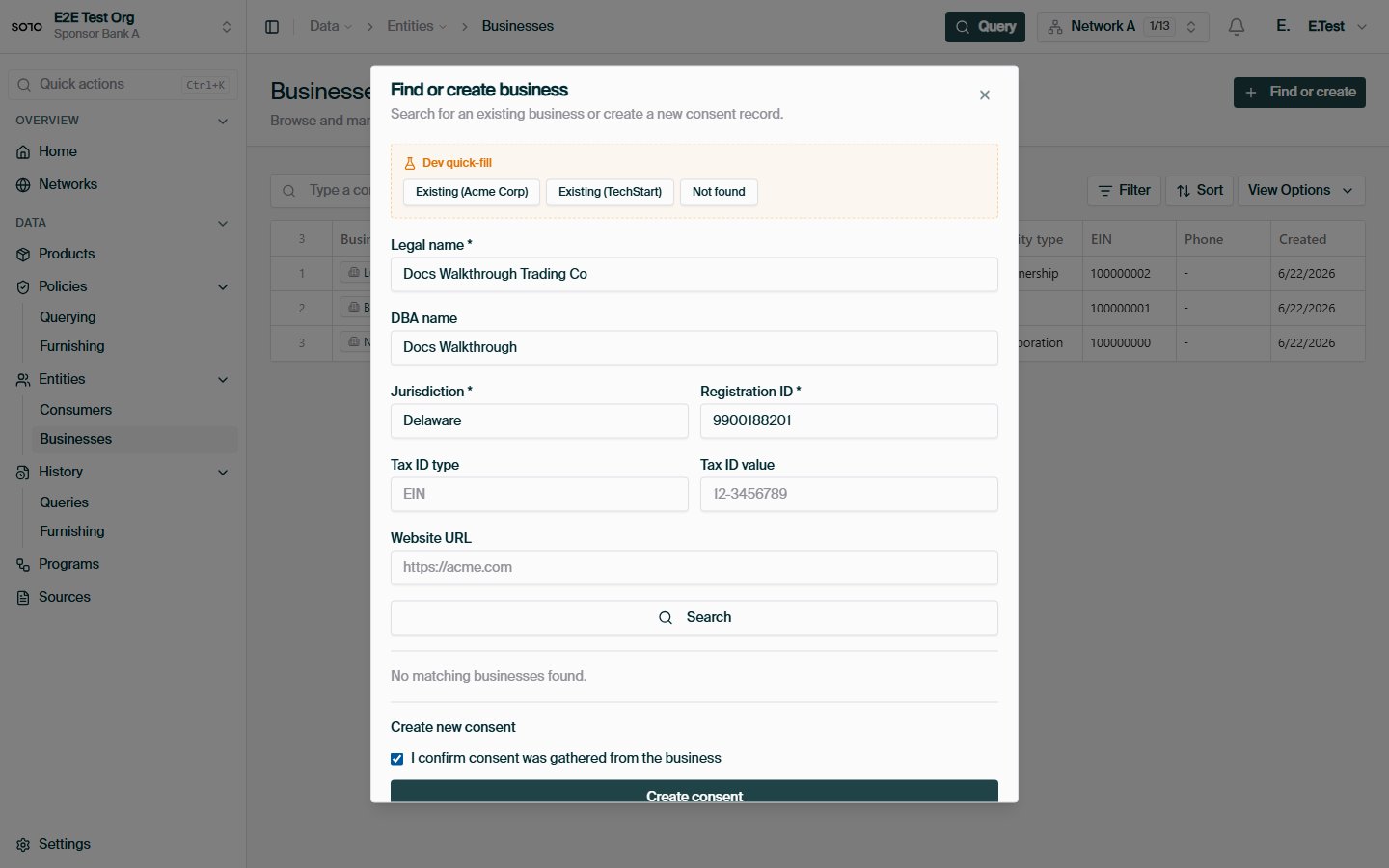1389x868 pixels.
Task: Open Furnishing under Policies
Action: point(72,346)
